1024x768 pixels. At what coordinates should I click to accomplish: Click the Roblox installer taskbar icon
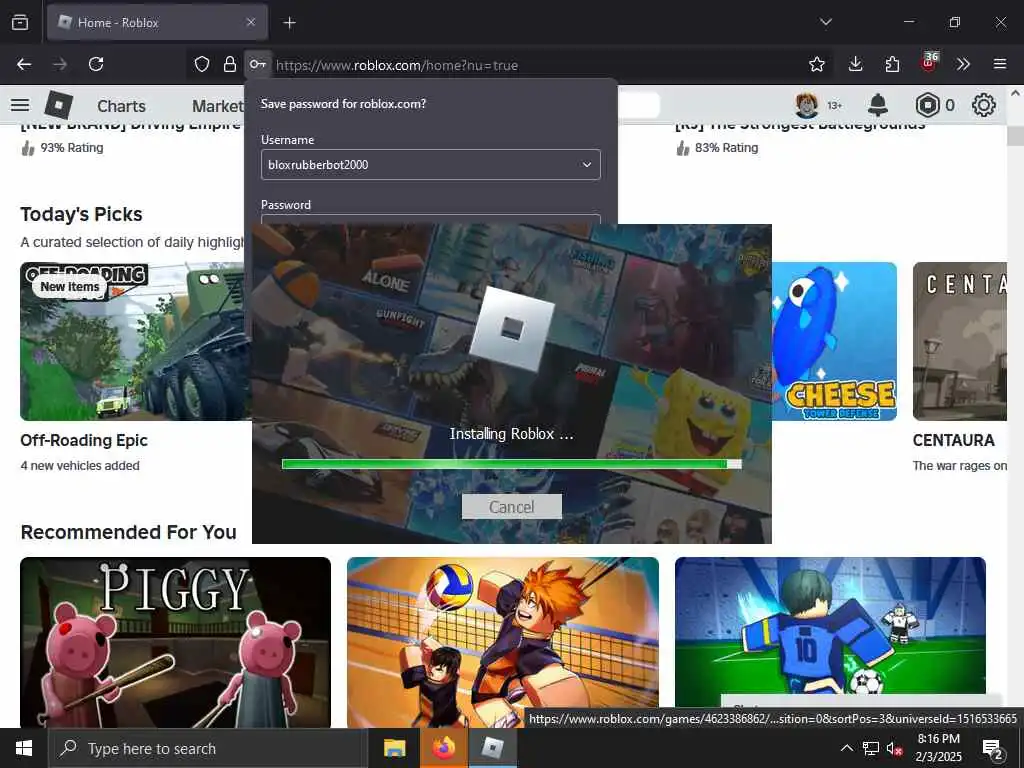point(492,748)
